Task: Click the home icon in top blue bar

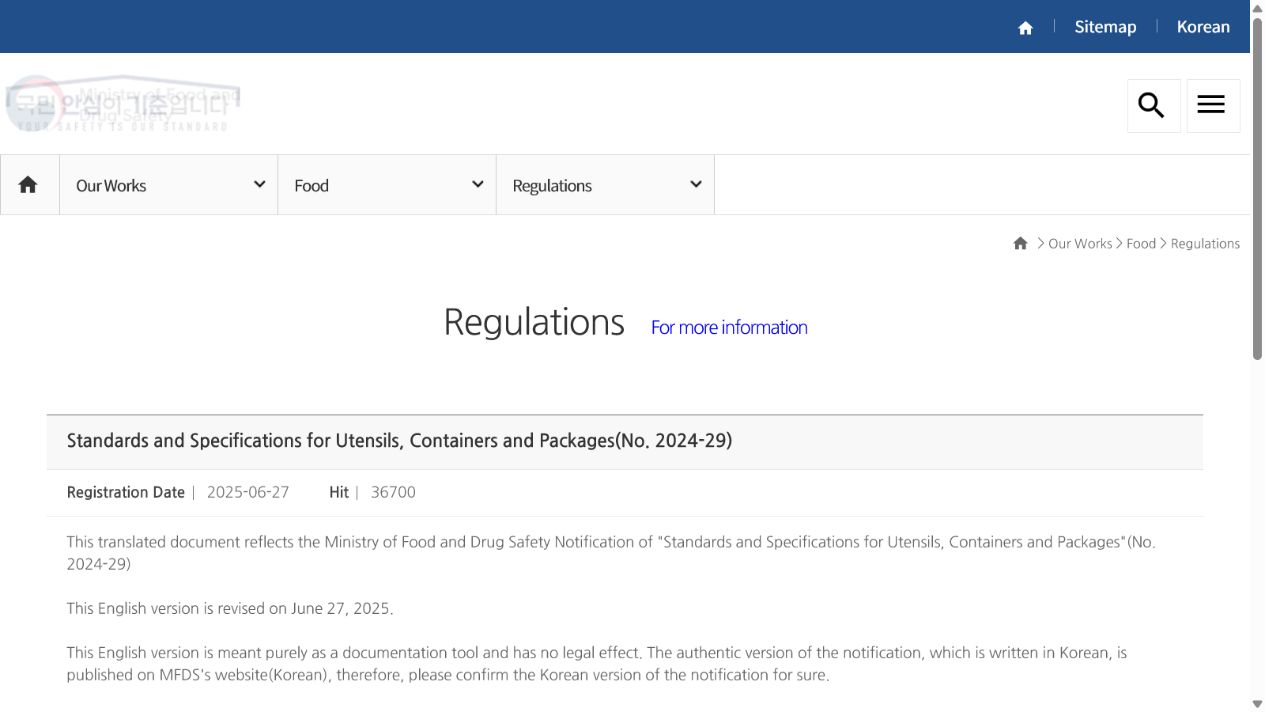Action: pyautogui.click(x=1025, y=27)
